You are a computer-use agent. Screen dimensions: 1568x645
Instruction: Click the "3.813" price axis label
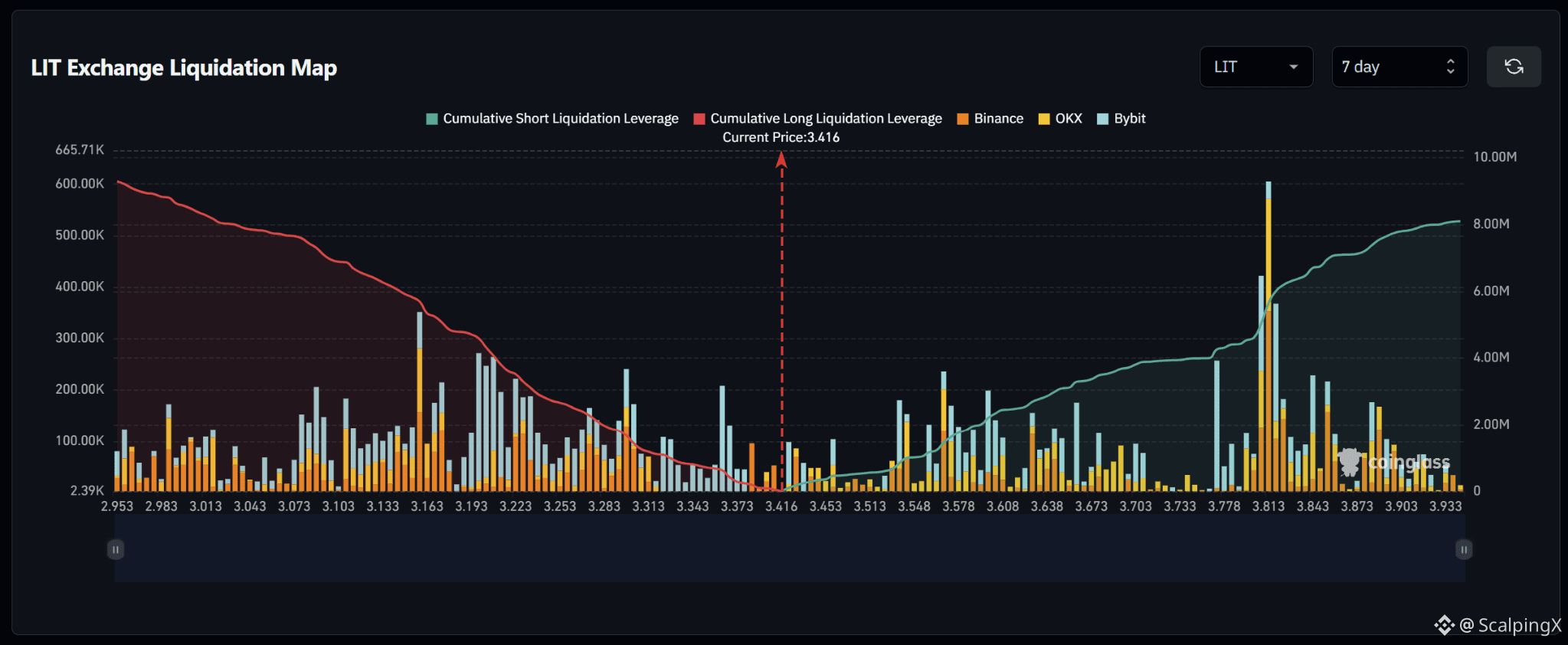1268,506
